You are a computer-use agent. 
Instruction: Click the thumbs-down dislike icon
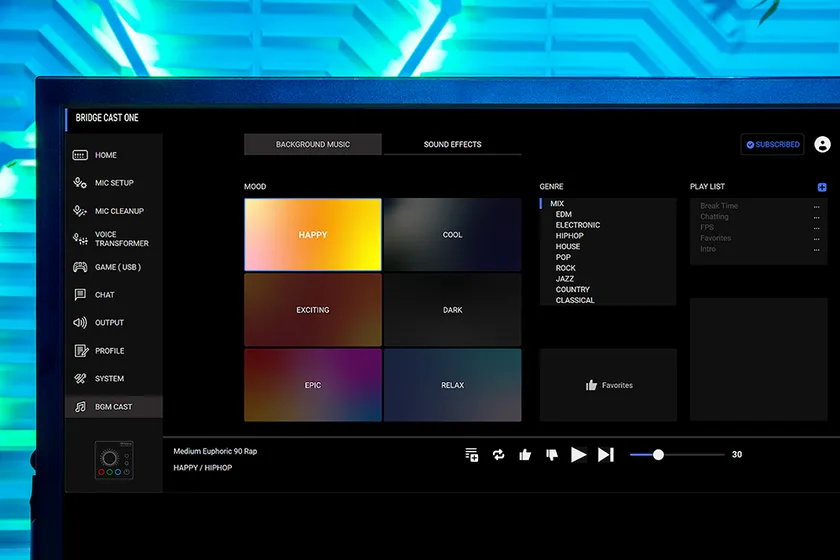tap(551, 455)
